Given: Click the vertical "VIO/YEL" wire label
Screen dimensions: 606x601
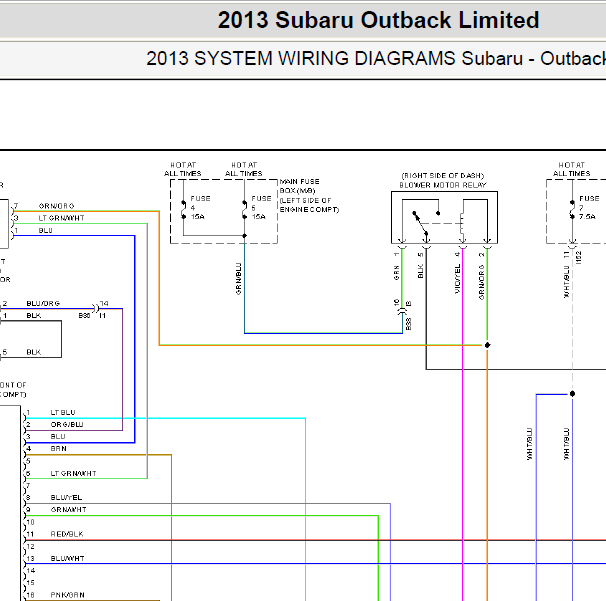Looking at the screenshot, I should coord(458,279).
